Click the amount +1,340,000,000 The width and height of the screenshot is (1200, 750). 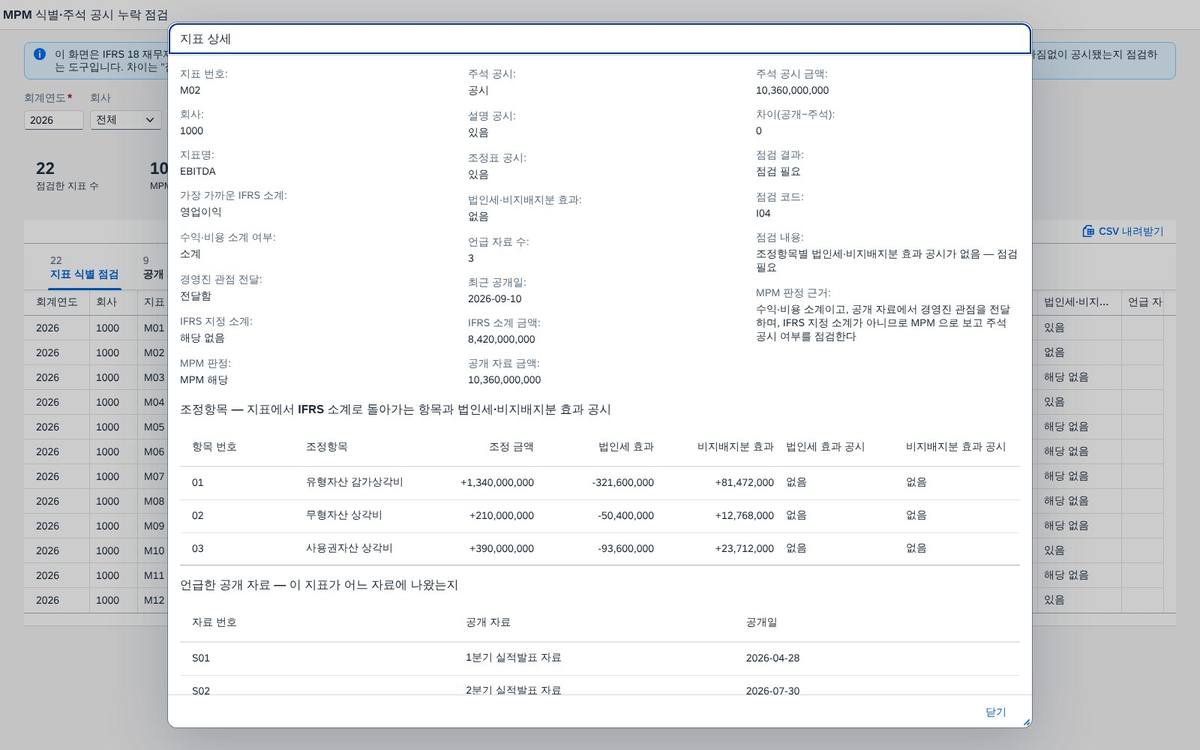point(497,482)
